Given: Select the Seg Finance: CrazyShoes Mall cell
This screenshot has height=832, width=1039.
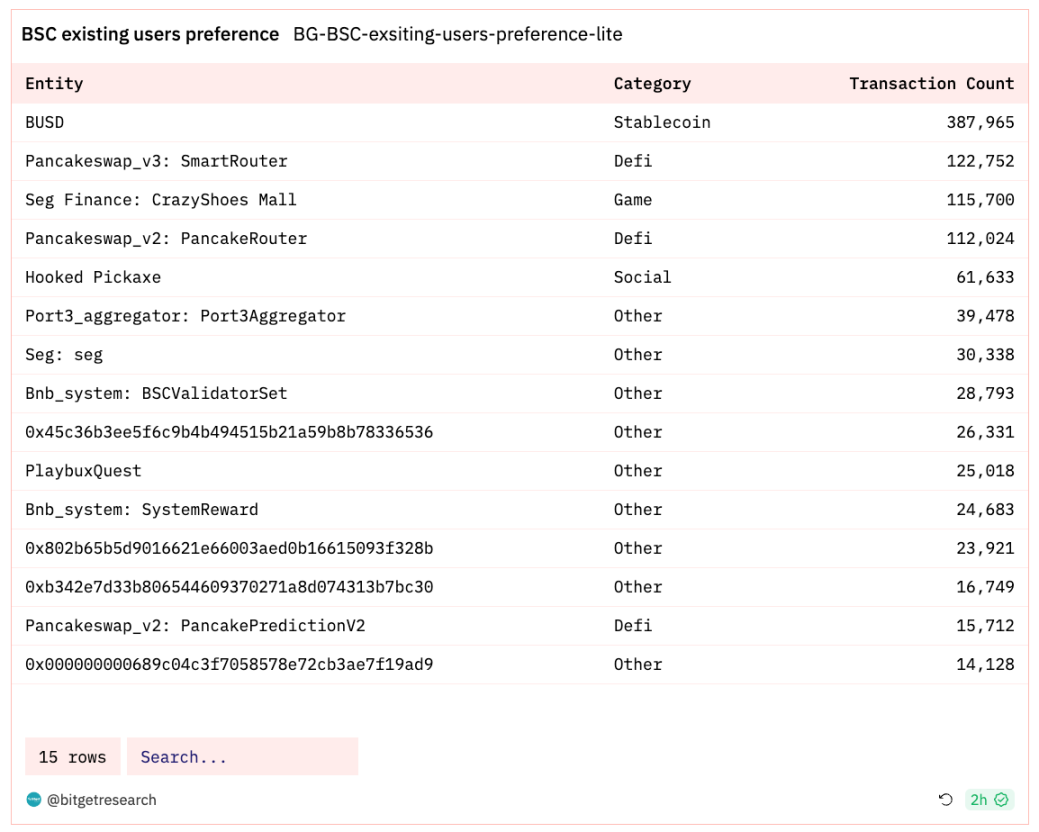Looking at the screenshot, I should tap(161, 200).
